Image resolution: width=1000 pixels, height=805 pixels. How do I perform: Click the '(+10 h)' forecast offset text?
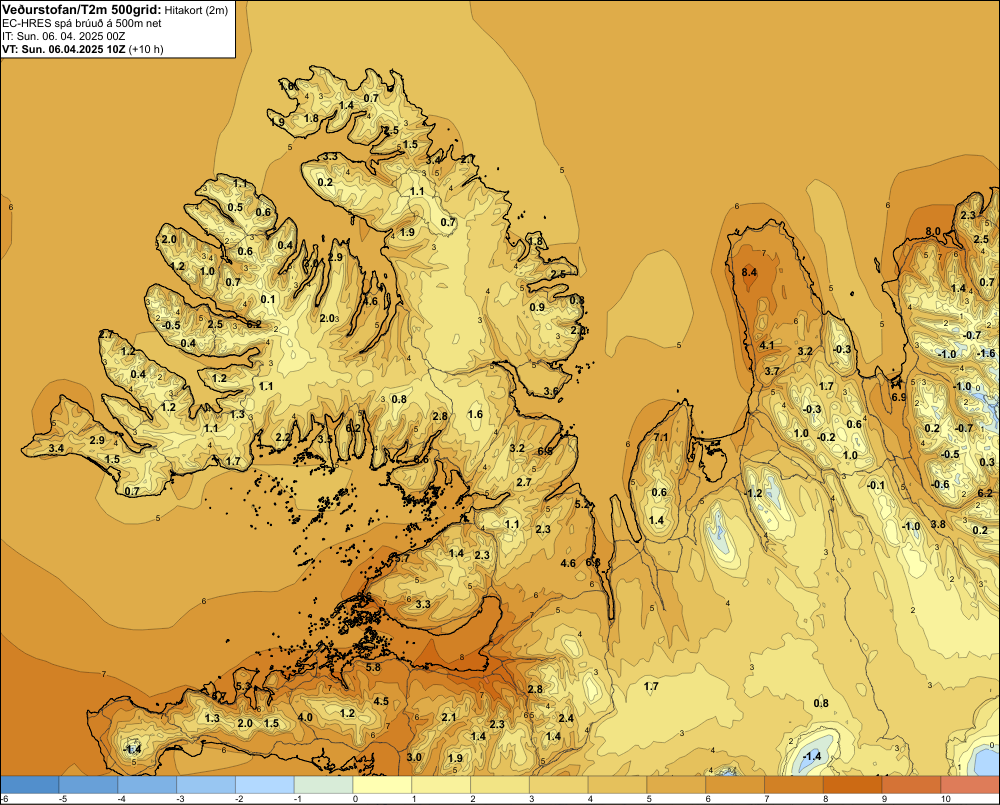tap(146, 49)
